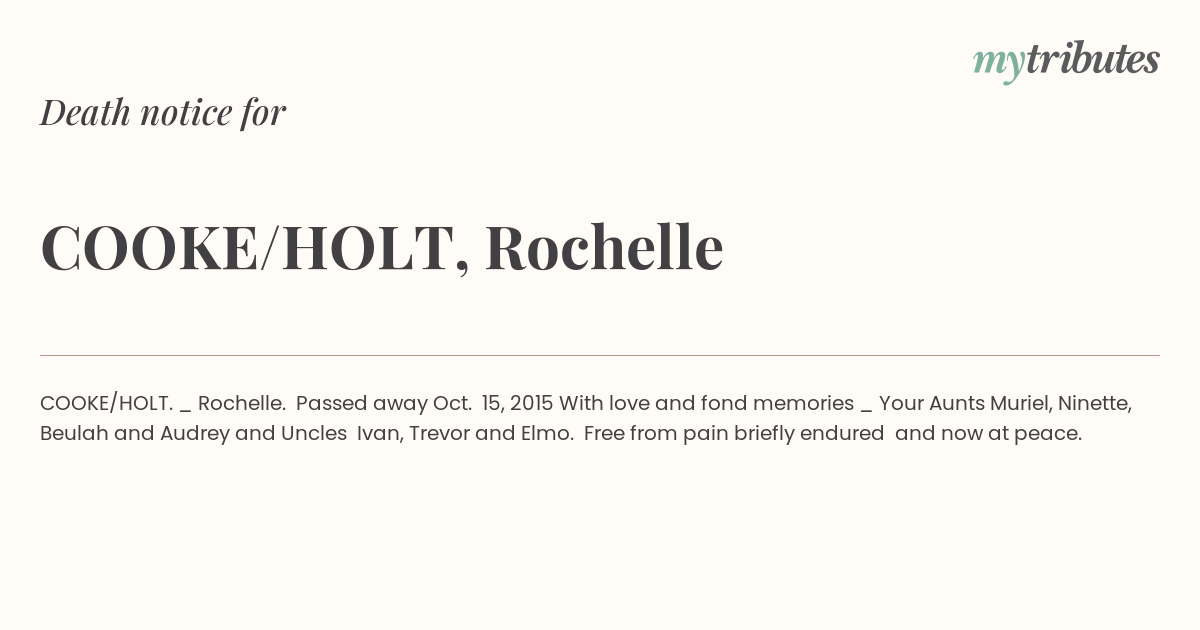1200x630 pixels.
Task: Click "COOKE/HOLT." at start of notice body
Action: pos(107,404)
